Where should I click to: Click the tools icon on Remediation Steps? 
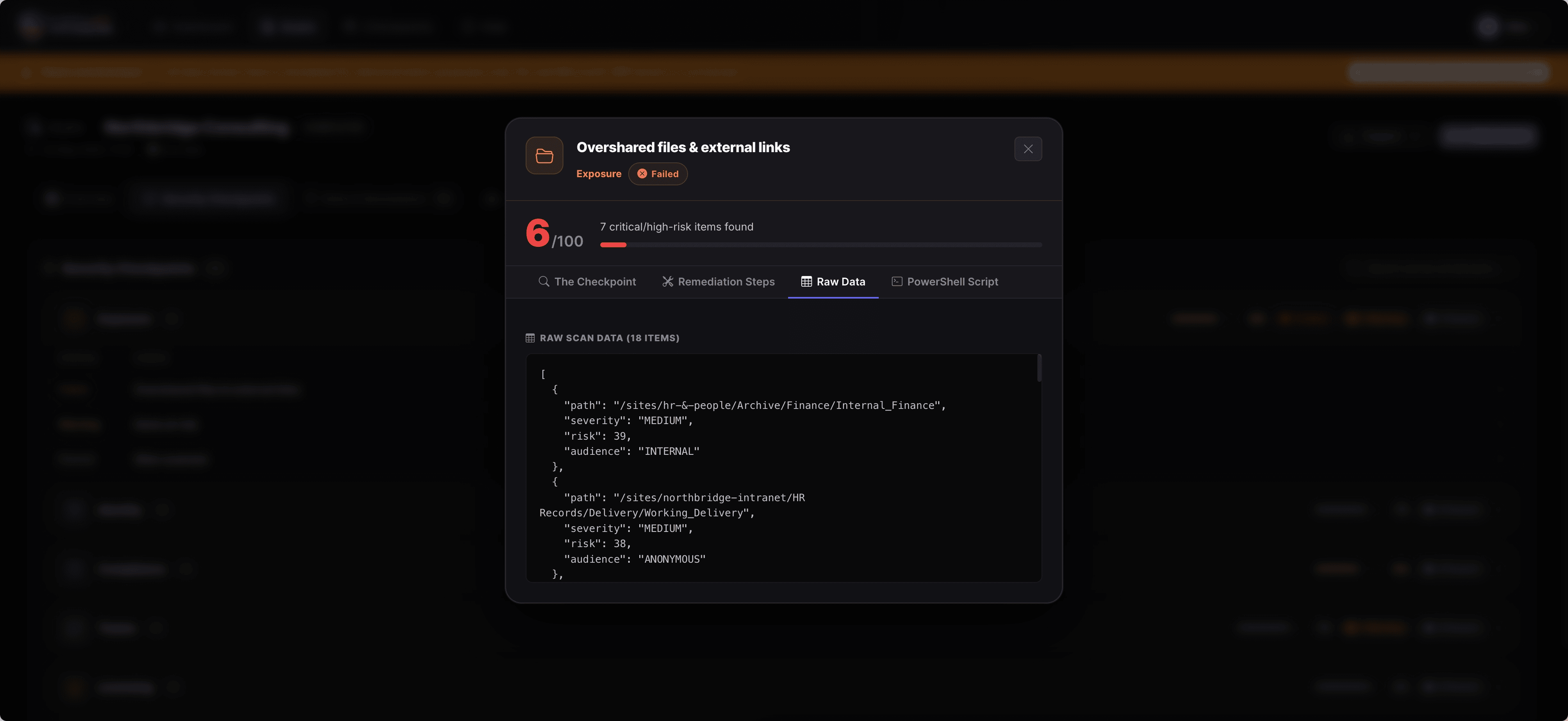pos(668,281)
